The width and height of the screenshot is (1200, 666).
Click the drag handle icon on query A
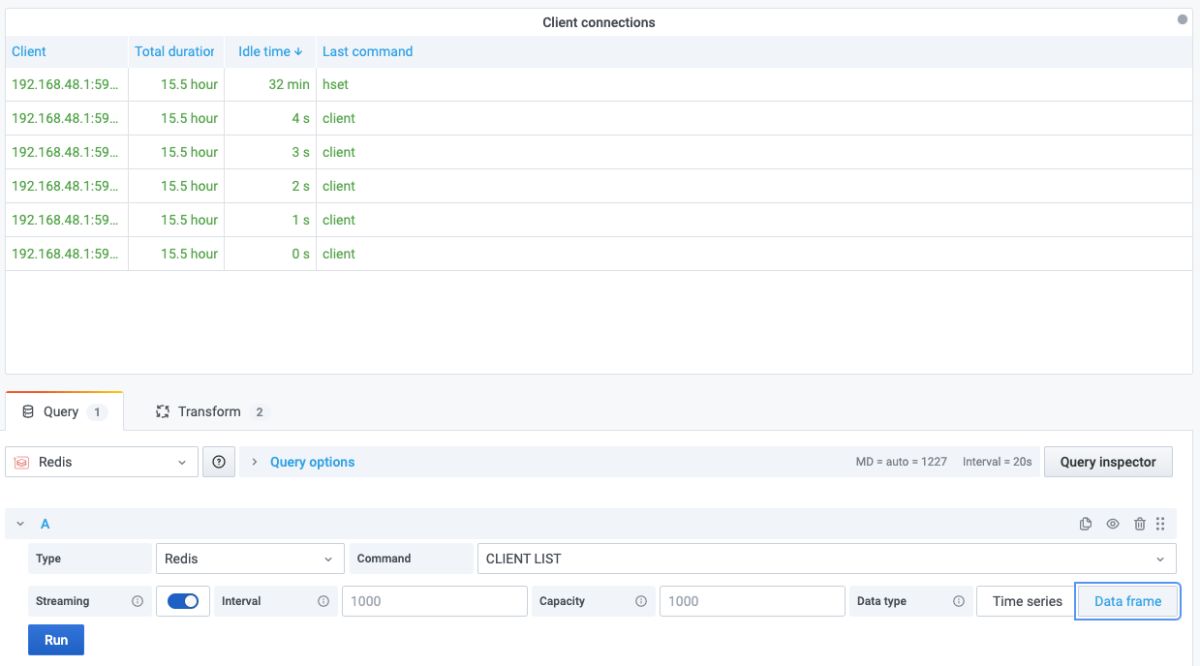[1160, 525]
